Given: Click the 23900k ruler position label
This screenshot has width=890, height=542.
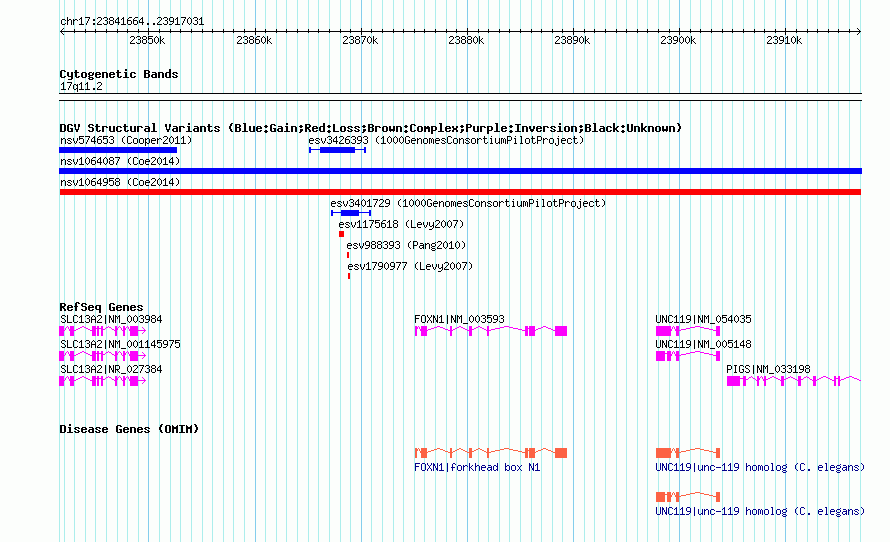Looking at the screenshot, I should (678, 40).
